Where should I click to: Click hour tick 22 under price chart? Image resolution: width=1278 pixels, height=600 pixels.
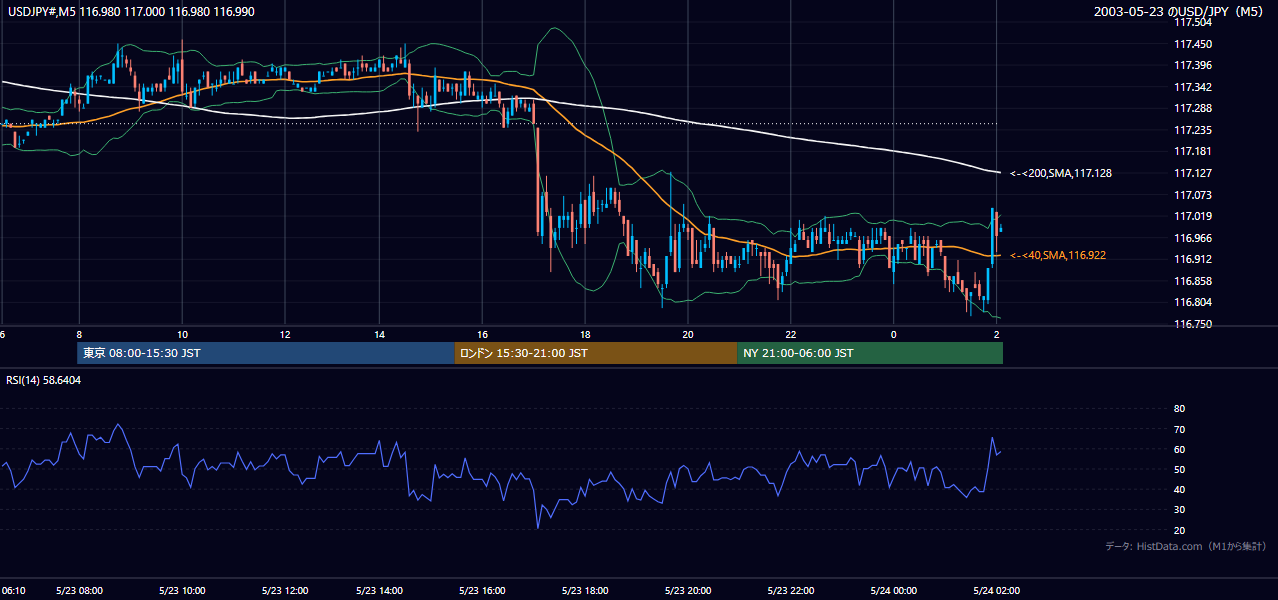pyautogui.click(x=790, y=334)
